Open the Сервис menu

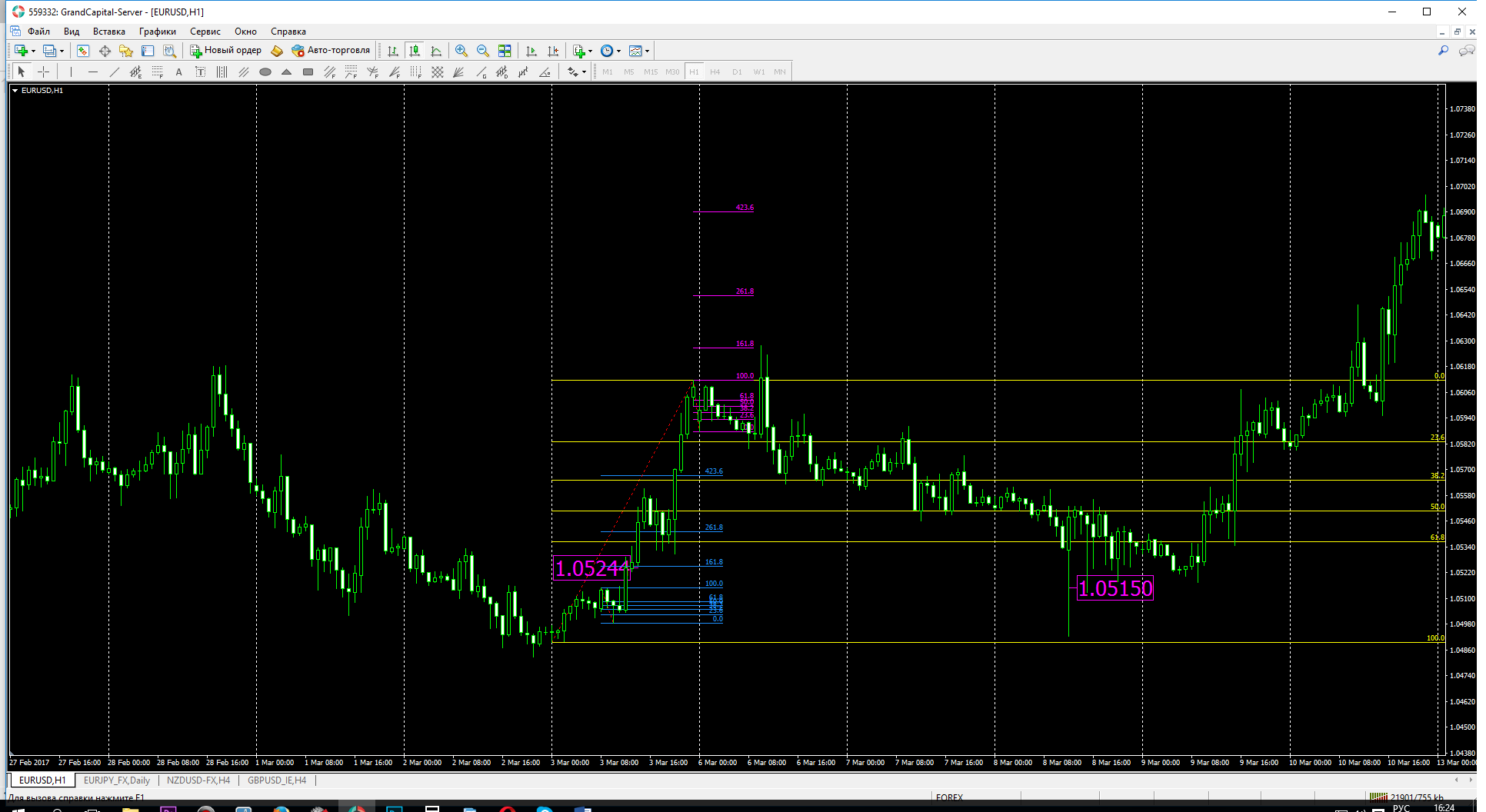point(205,32)
